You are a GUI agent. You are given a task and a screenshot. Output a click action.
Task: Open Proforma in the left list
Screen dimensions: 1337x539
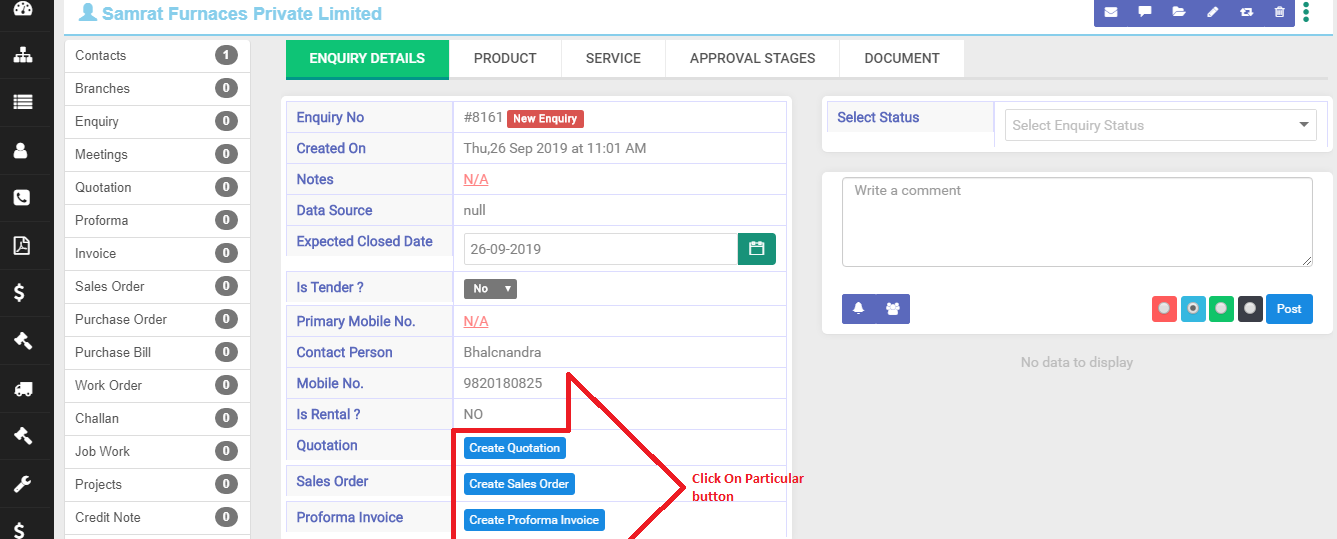point(157,221)
